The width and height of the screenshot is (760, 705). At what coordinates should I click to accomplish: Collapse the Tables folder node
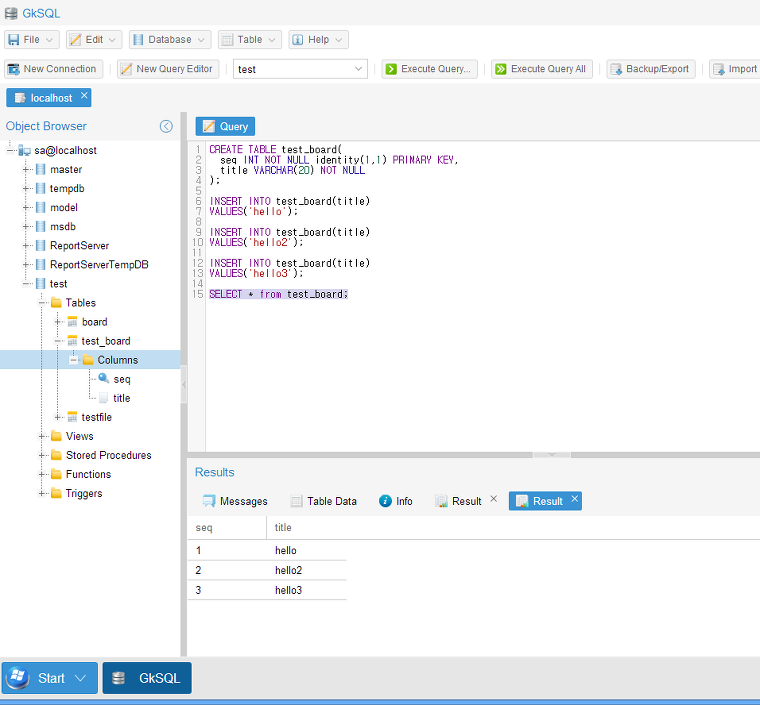(x=42, y=303)
